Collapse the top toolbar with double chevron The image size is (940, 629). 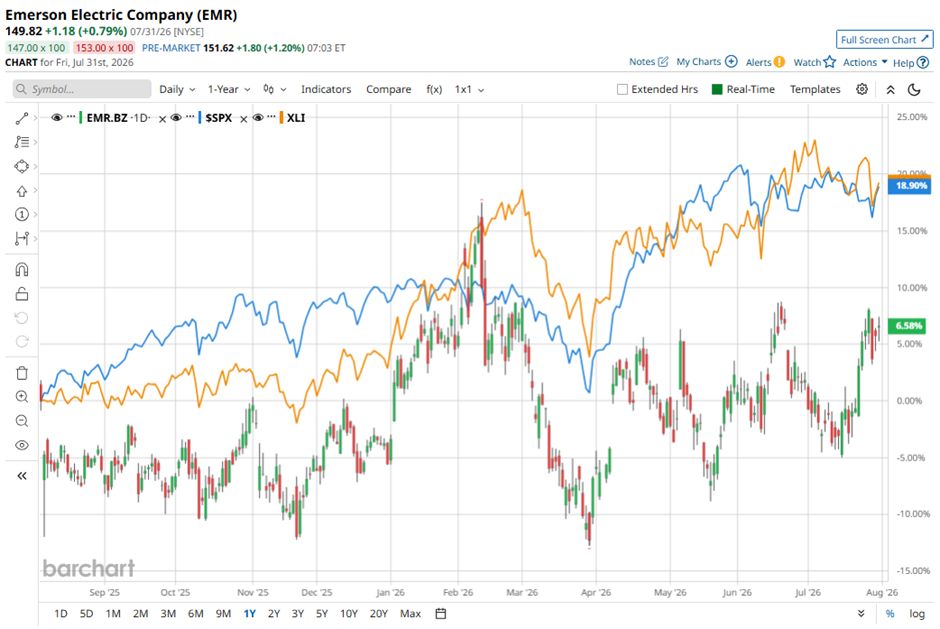(x=890, y=89)
